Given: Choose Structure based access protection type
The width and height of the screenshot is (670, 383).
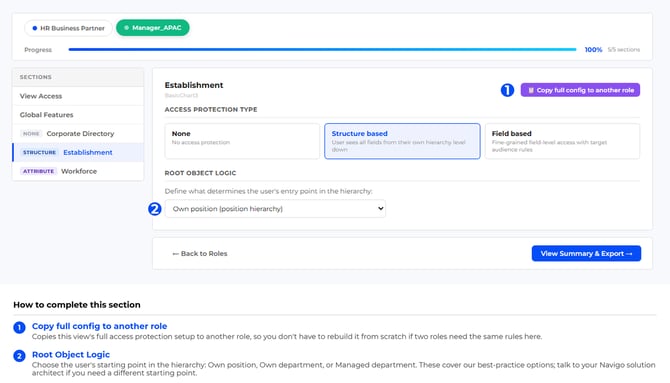Looking at the screenshot, I should (402, 141).
